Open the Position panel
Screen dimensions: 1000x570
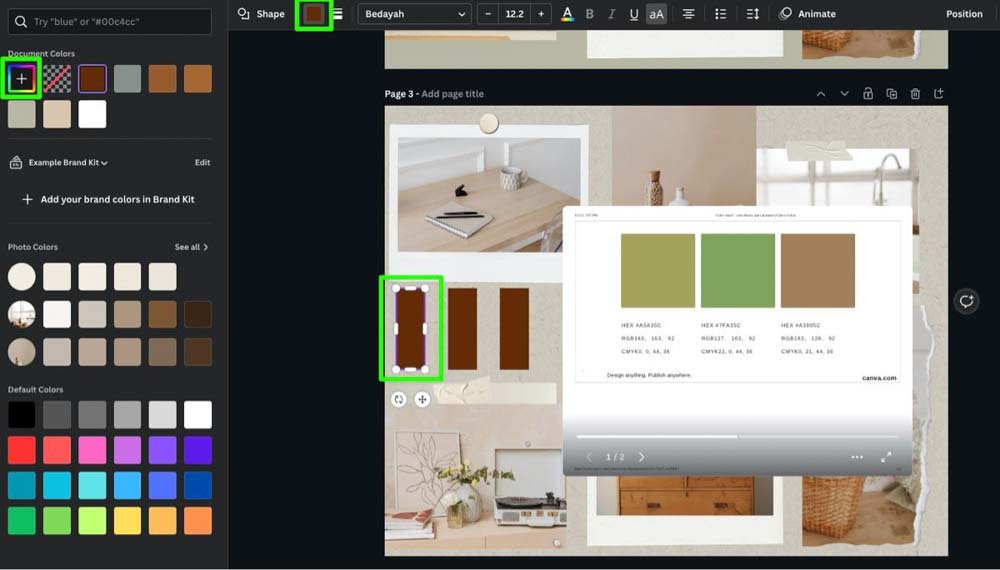[x=964, y=14]
